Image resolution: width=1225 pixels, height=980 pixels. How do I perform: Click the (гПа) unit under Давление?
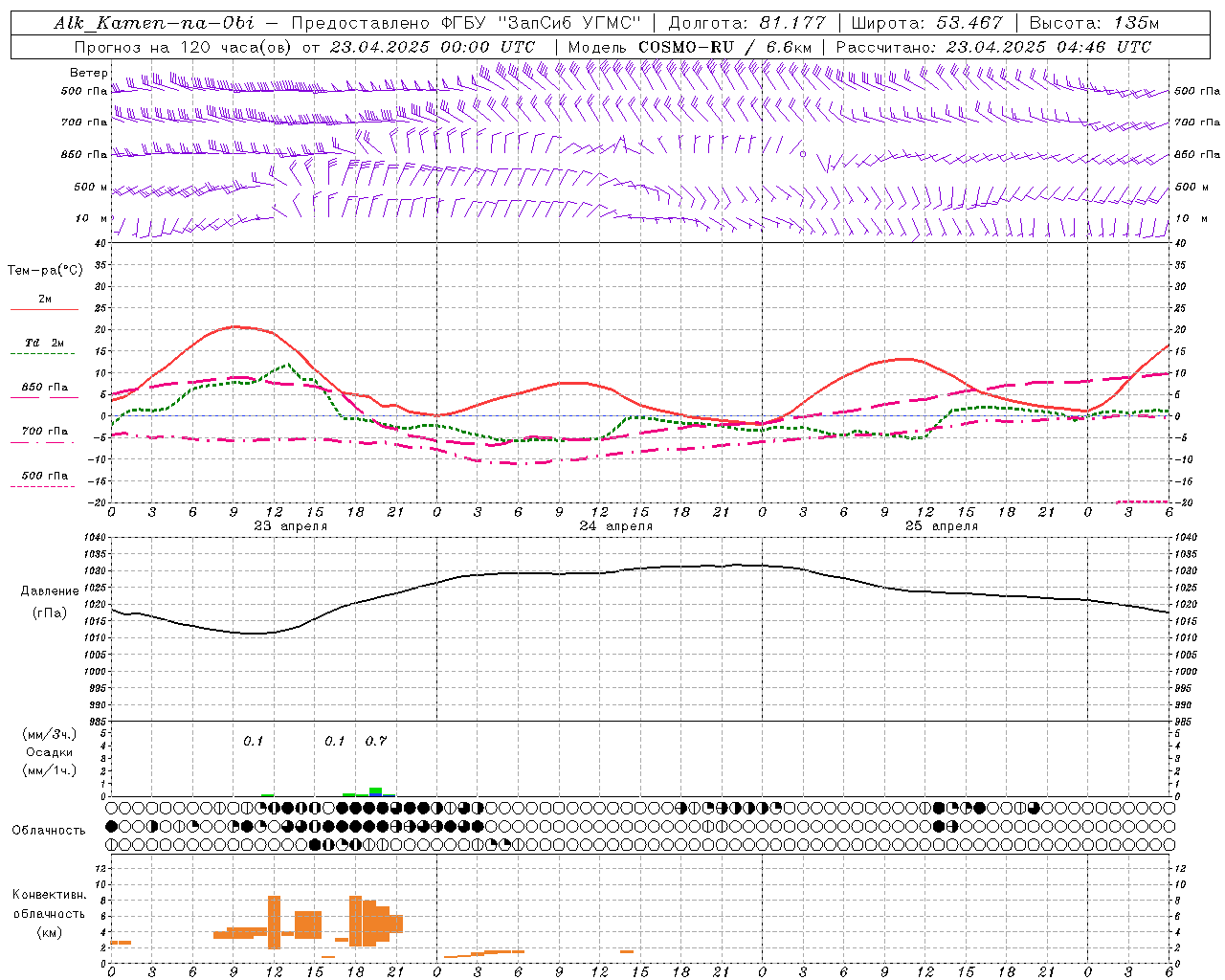[50, 612]
